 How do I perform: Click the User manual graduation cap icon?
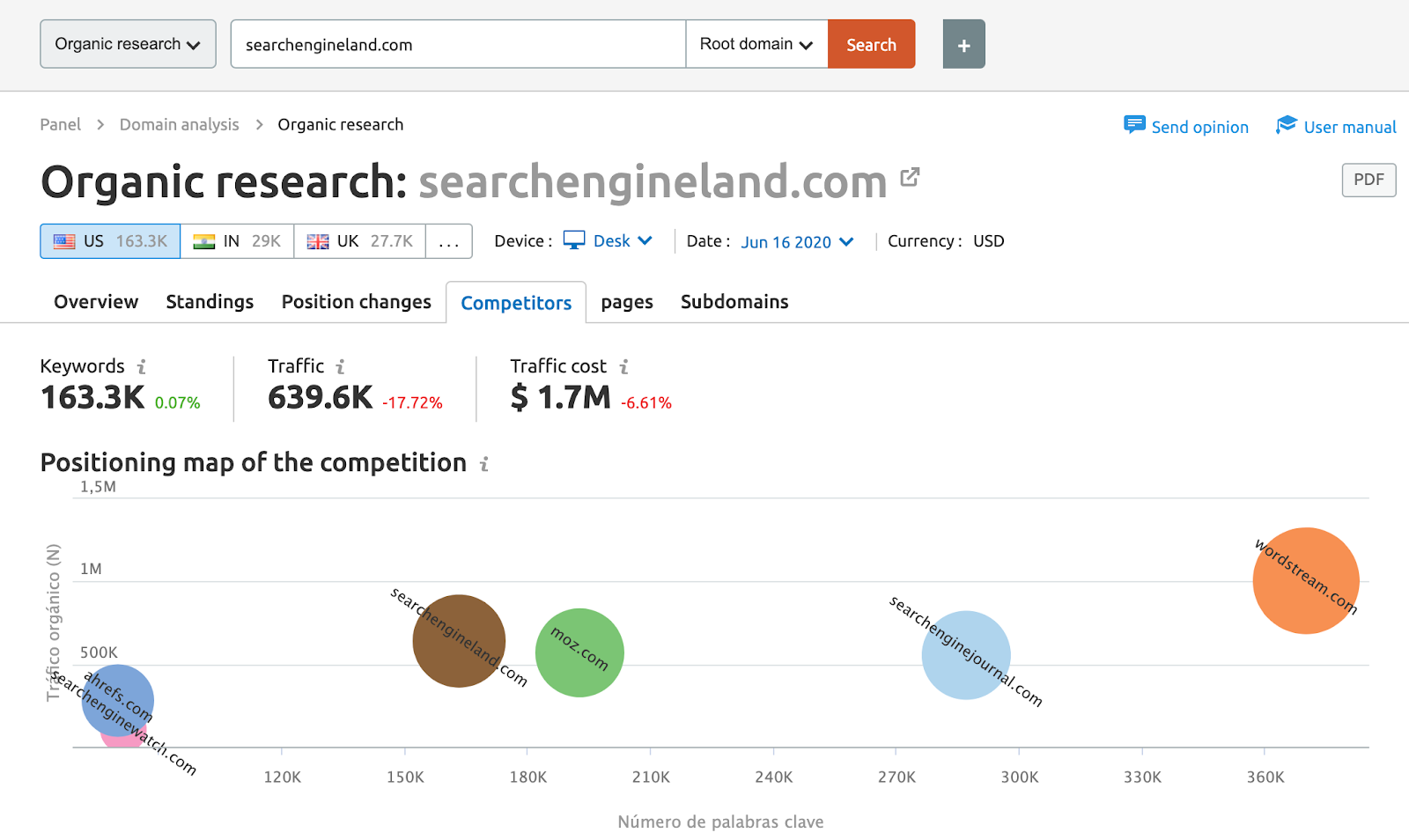1287,125
